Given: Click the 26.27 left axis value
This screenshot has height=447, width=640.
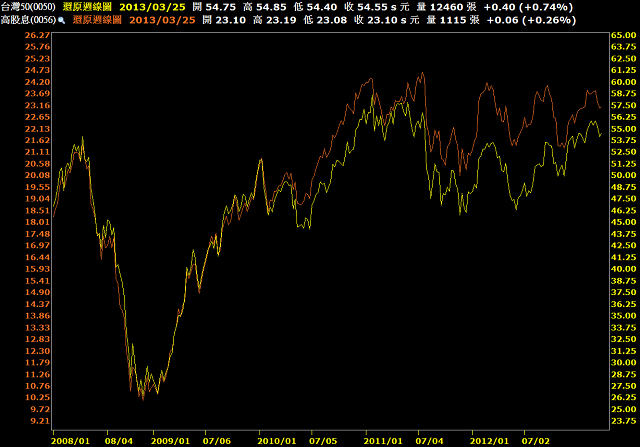Looking at the screenshot, I should (38, 35).
